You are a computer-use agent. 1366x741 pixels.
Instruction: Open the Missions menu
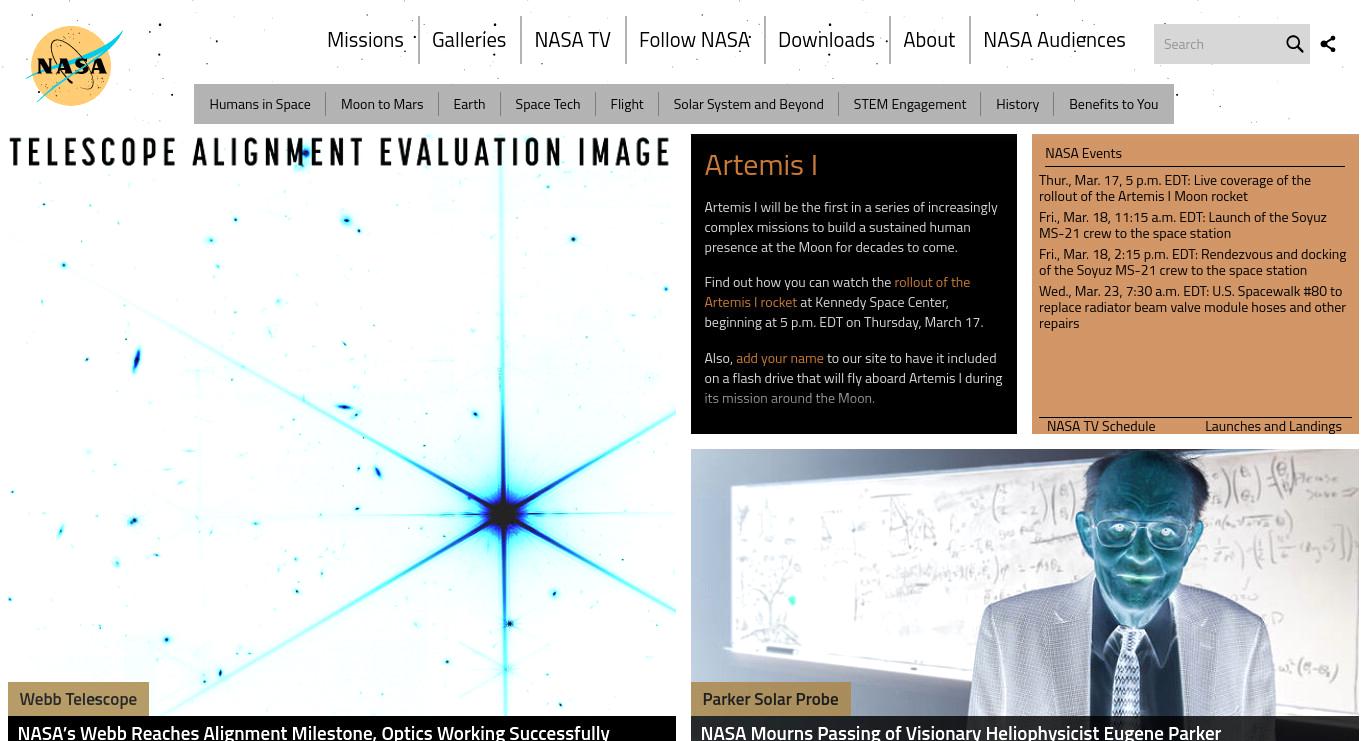365,40
